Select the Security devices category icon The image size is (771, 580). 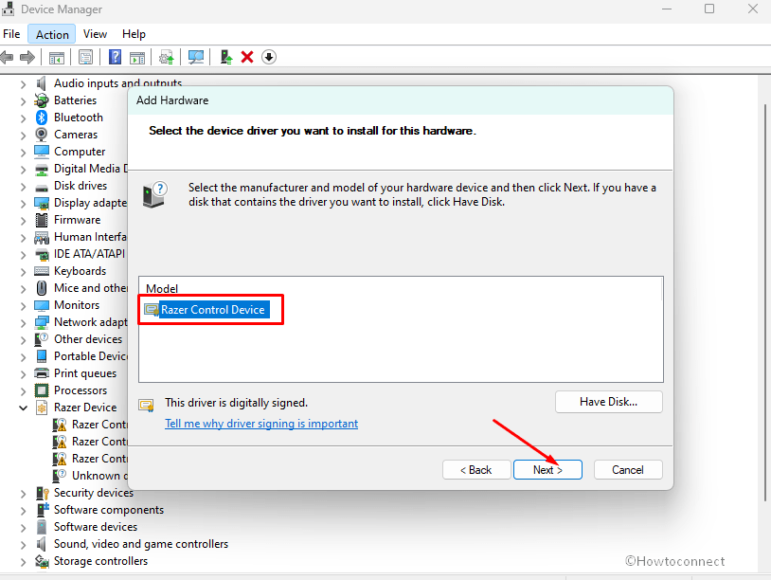(42, 493)
